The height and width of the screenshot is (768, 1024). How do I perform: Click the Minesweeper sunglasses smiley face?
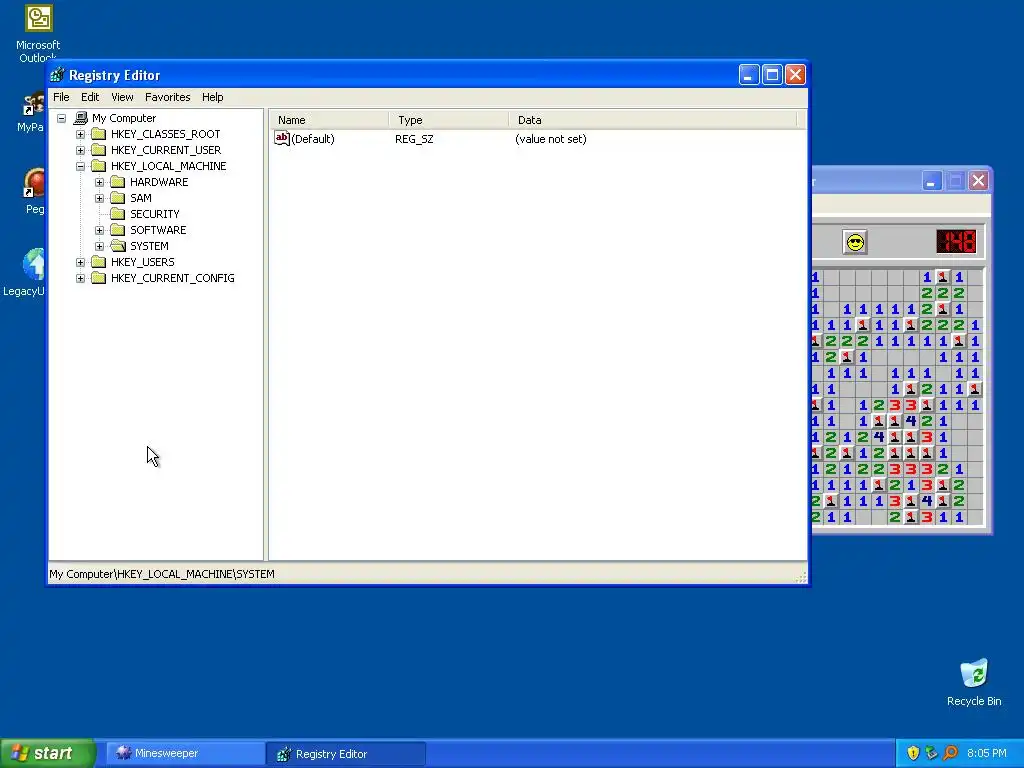[855, 242]
